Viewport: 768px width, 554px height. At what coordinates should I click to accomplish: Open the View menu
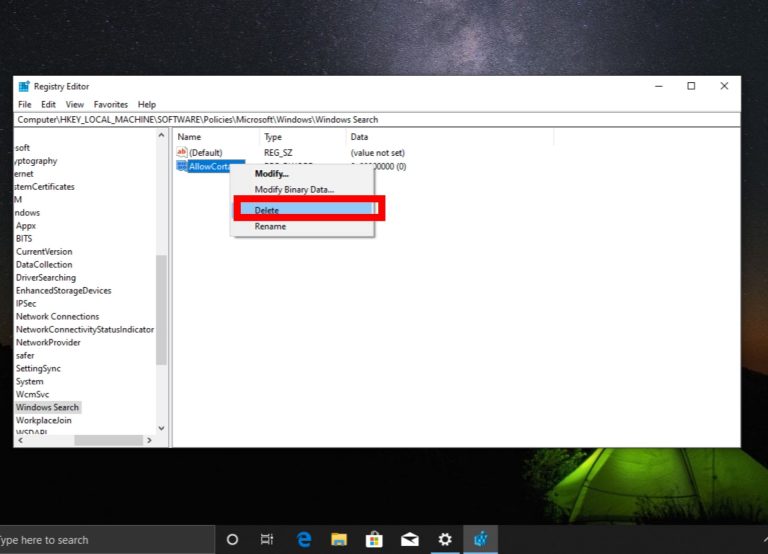74,104
